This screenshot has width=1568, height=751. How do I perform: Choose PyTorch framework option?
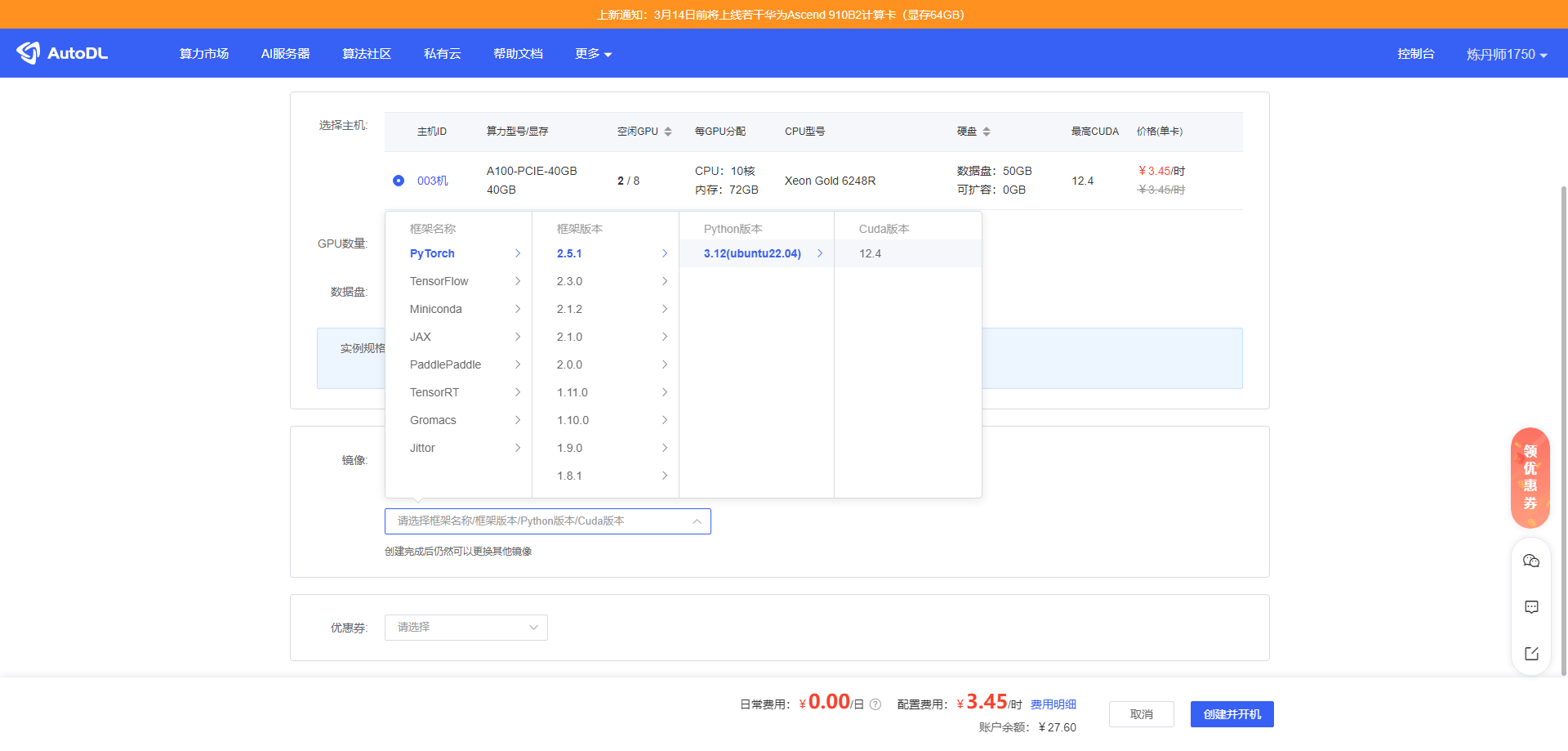click(458, 253)
